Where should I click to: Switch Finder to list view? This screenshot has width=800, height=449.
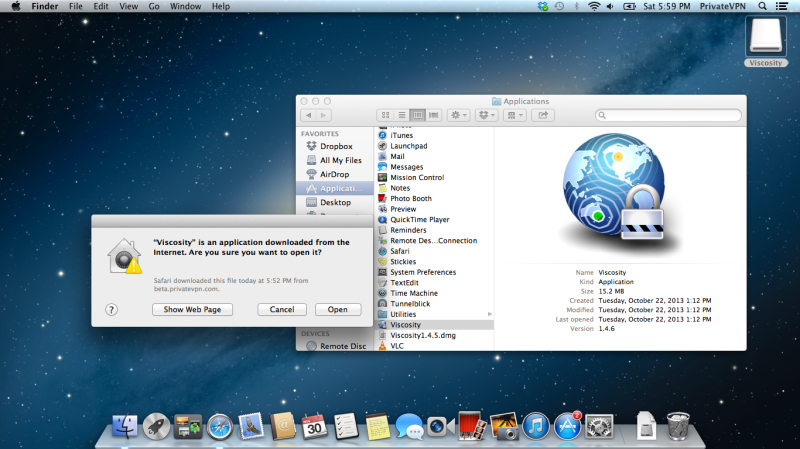402,116
